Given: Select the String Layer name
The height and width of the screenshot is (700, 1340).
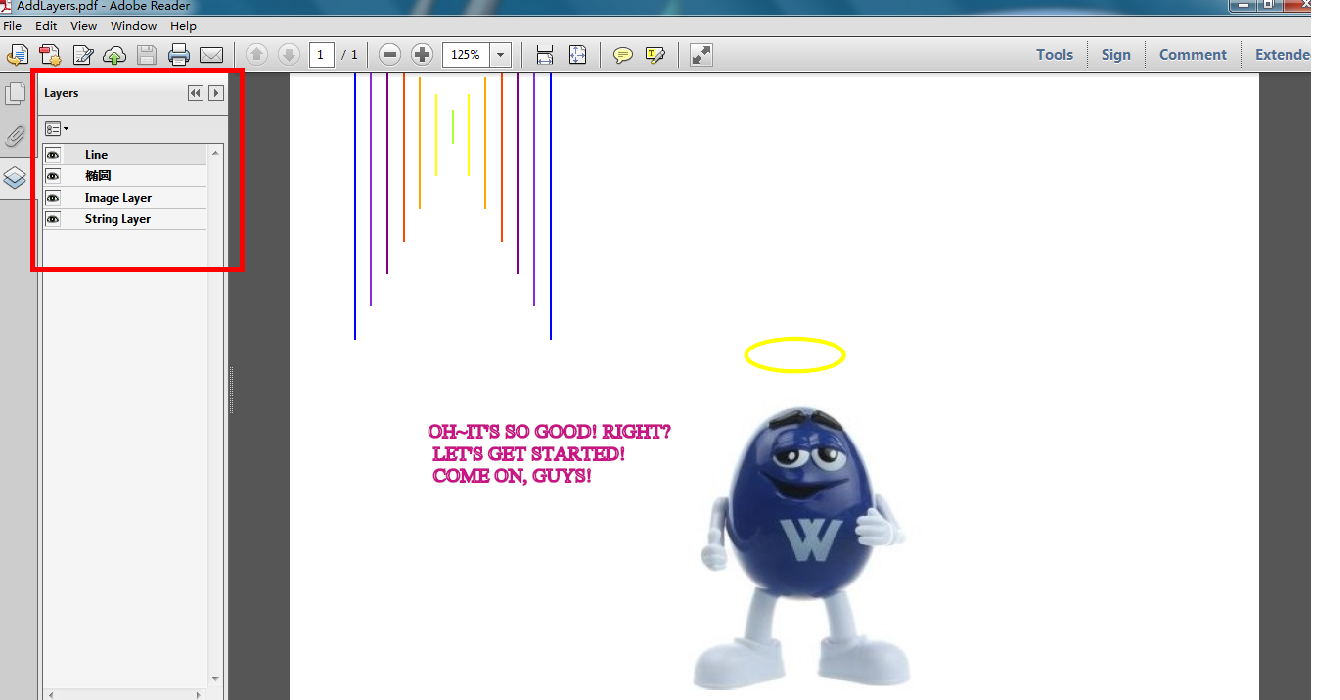Looking at the screenshot, I should pos(117,219).
